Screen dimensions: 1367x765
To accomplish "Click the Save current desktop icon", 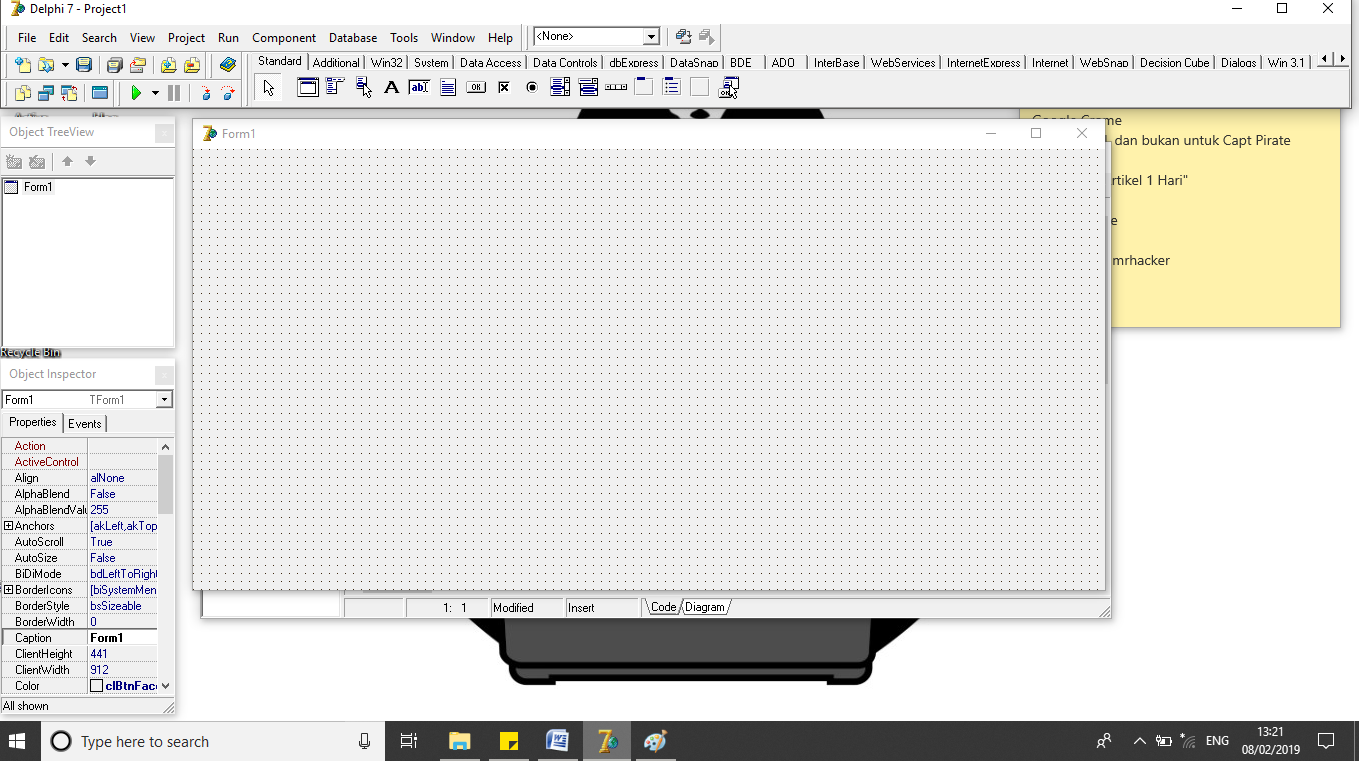I will tap(684, 37).
